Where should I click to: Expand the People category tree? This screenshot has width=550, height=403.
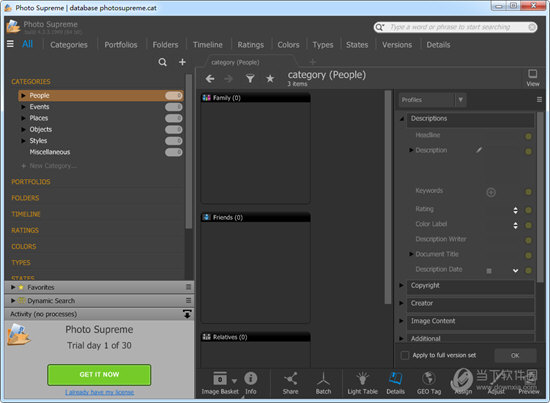point(23,95)
